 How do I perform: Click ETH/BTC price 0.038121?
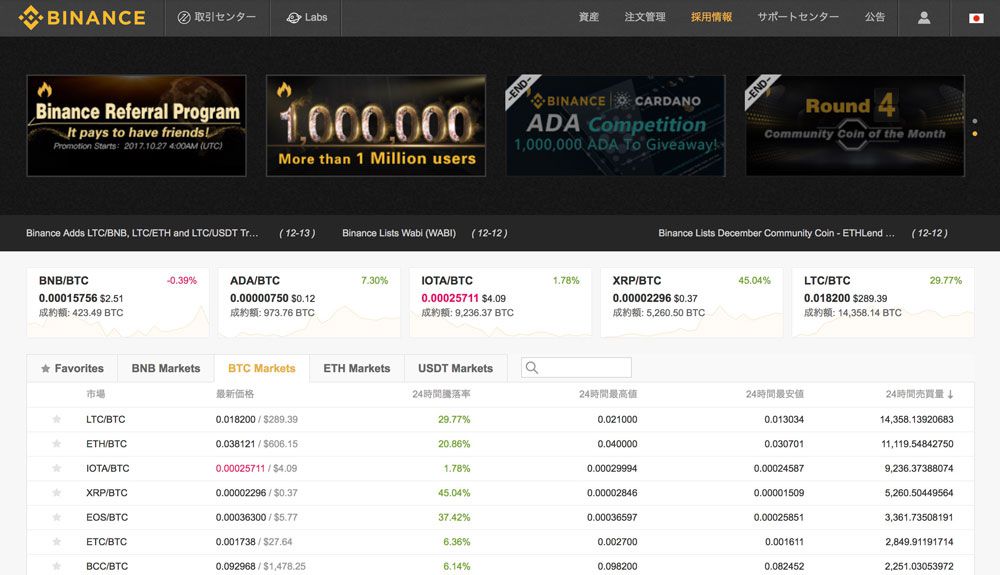(235, 444)
